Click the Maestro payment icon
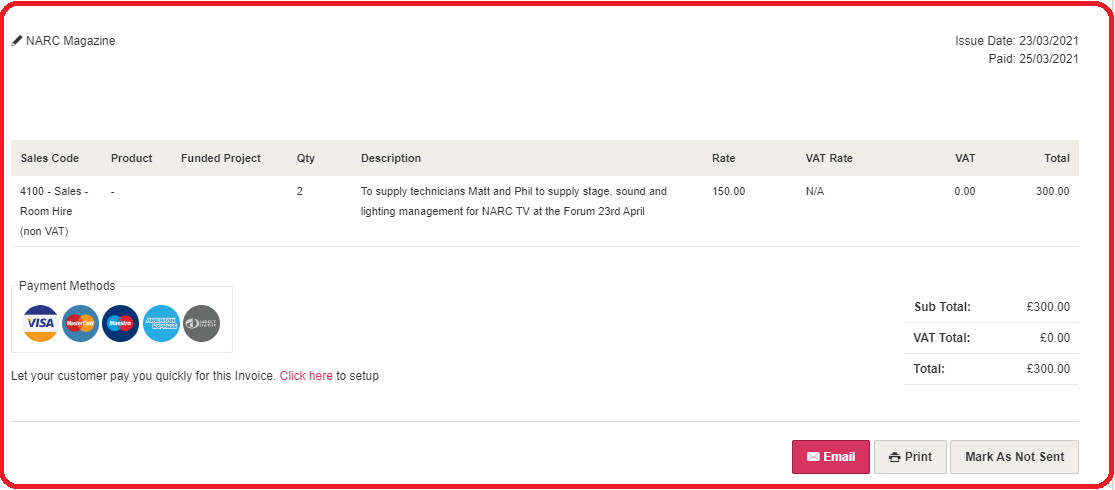This screenshot has width=1115, height=490. 120,324
